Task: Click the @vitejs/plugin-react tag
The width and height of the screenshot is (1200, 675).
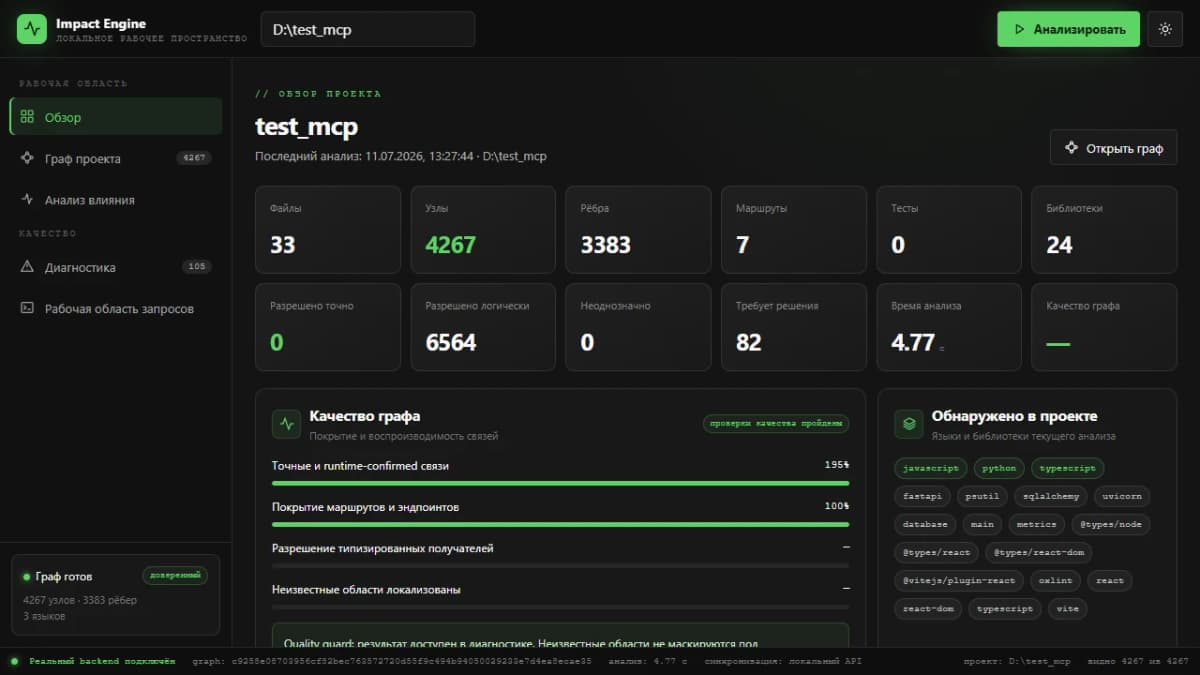Action: (958, 580)
